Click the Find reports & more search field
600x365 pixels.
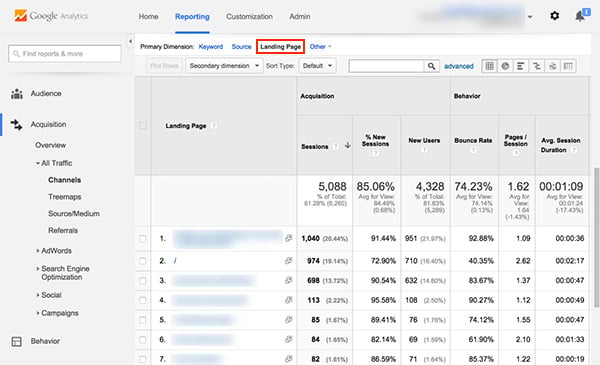(x=65, y=54)
